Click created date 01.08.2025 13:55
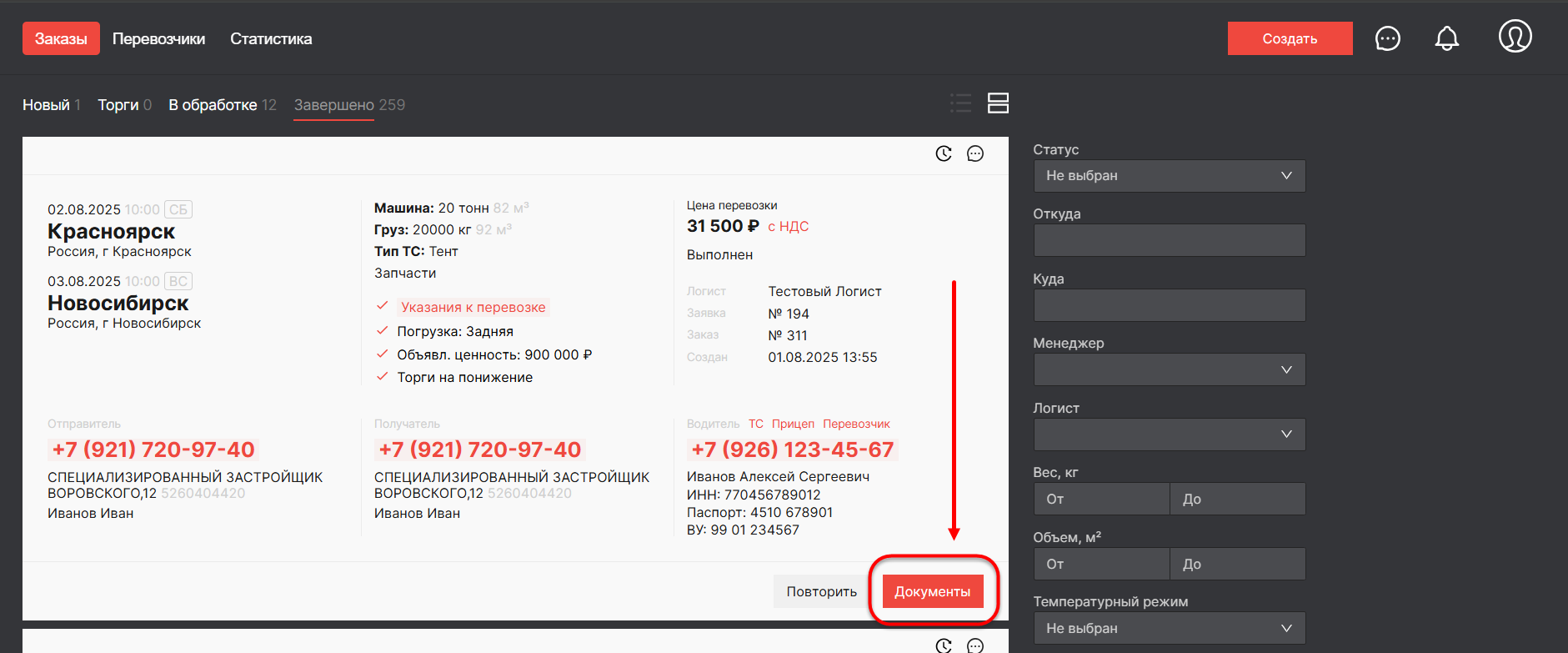 [x=823, y=357]
